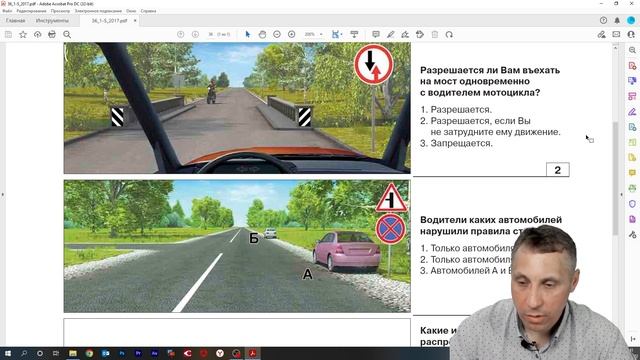The width and height of the screenshot is (640, 360).
Task: Open Windows Start menu
Action: (x=8, y=353)
